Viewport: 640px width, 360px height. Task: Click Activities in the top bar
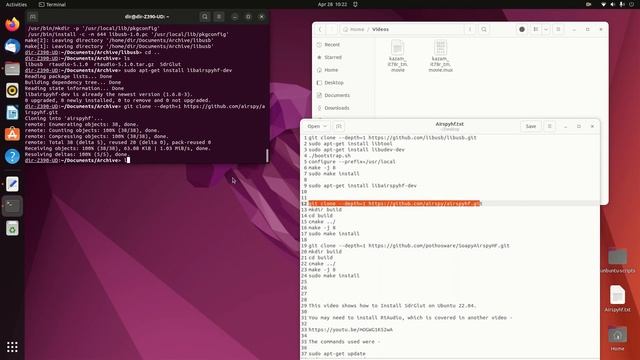16,4
